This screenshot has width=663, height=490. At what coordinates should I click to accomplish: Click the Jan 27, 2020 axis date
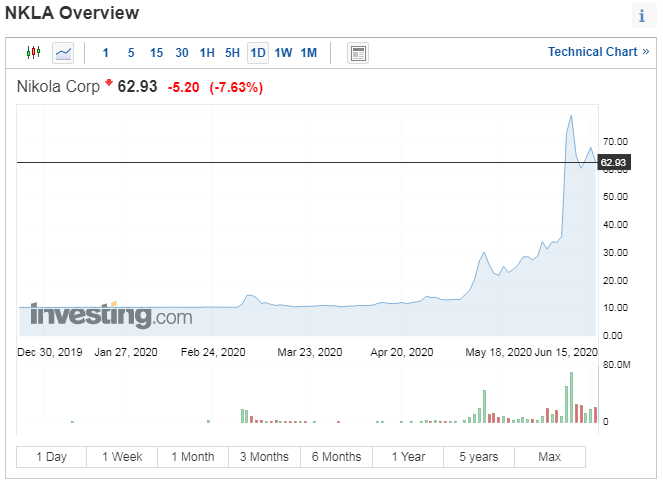pyautogui.click(x=126, y=352)
